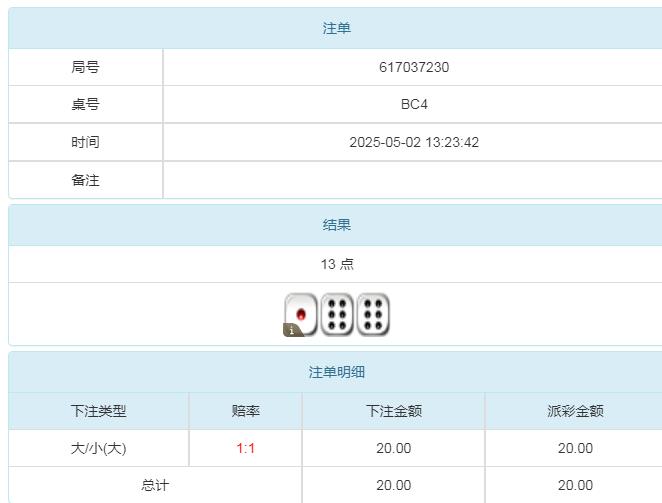Click the 派彩金额 column header

(575, 411)
